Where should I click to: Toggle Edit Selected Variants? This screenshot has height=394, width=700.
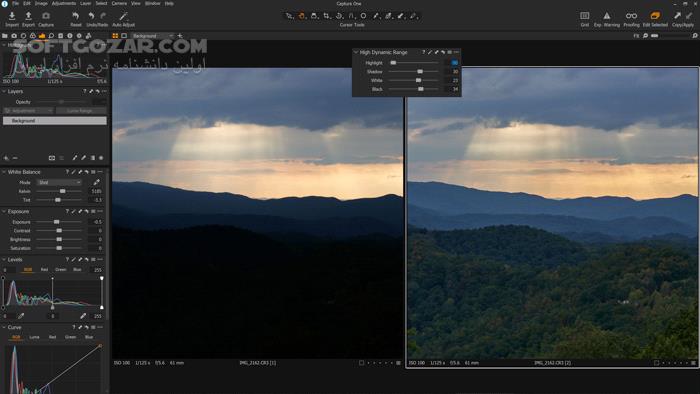point(655,16)
